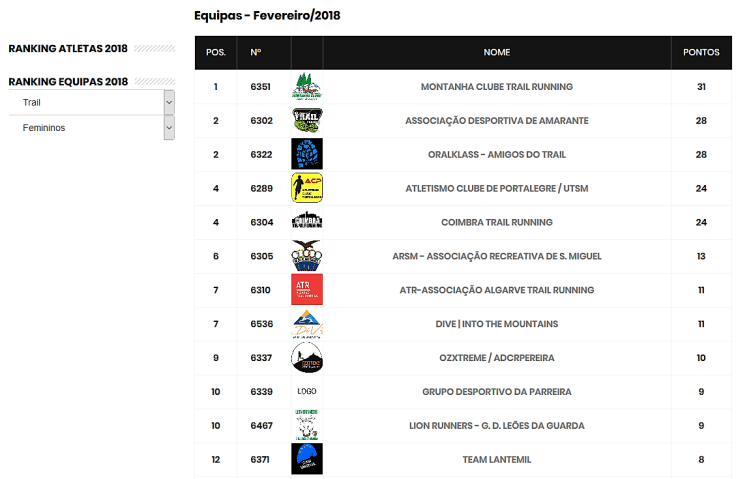Click the Equipas - Fevereiro/2018 heading

pos(267,15)
